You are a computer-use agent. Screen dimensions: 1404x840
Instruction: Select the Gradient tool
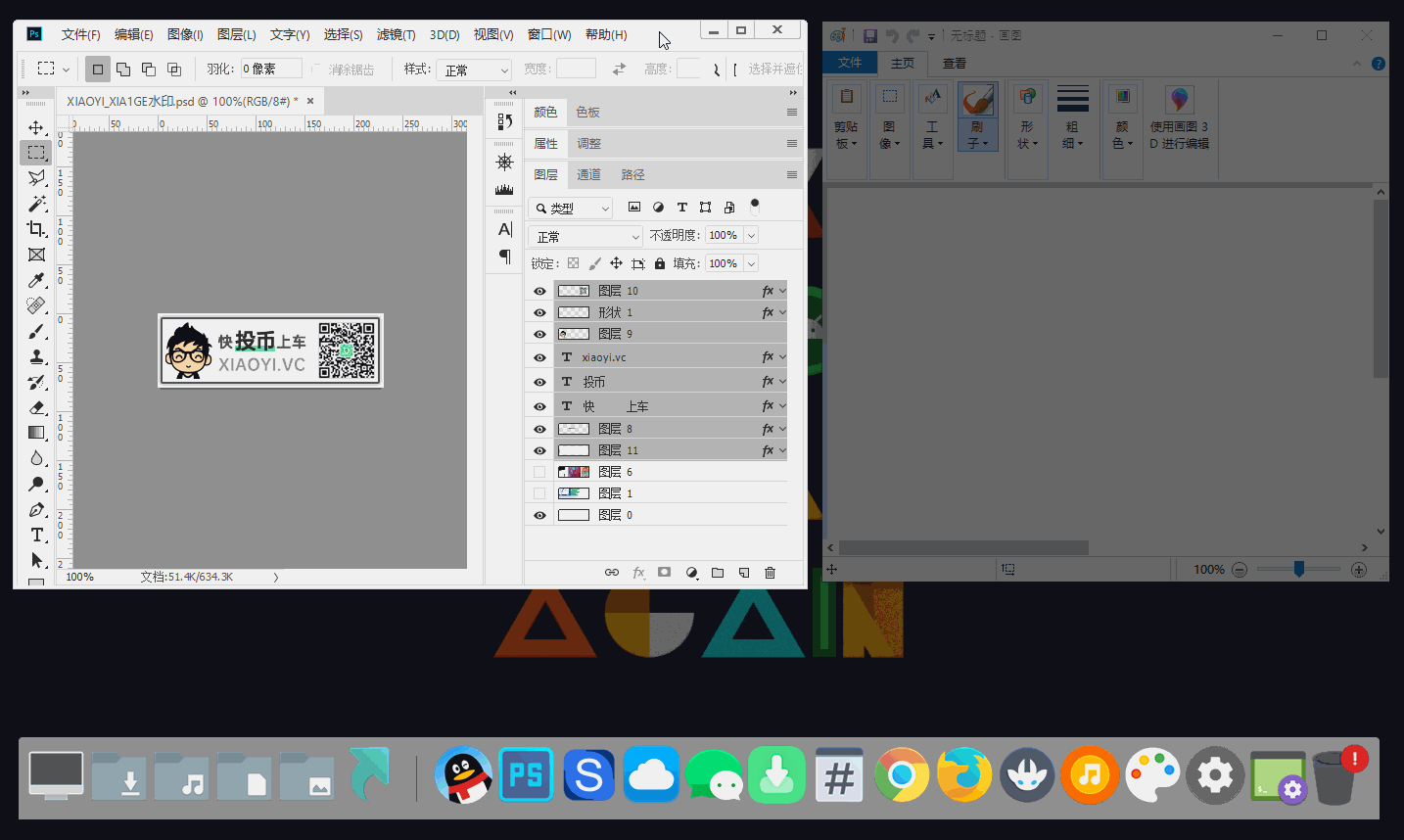[x=36, y=433]
